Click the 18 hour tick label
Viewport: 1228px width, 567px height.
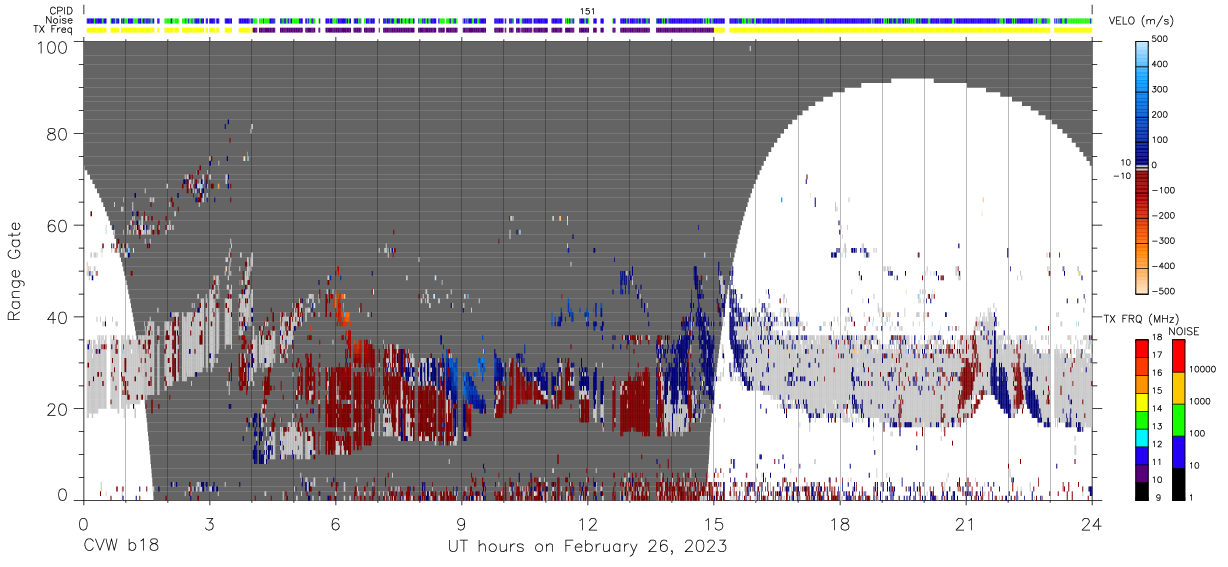[x=840, y=524]
